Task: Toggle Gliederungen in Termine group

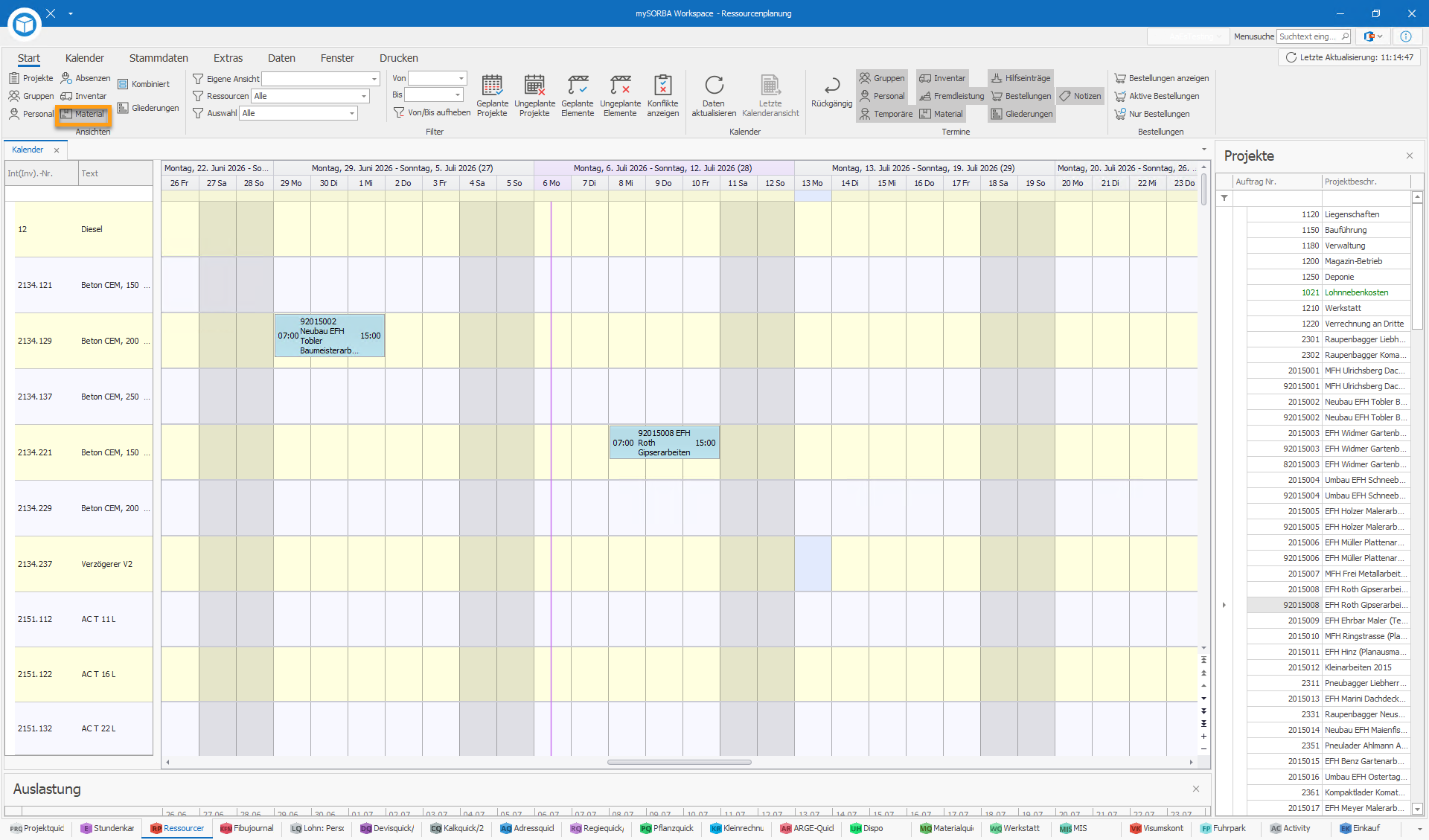Action: pyautogui.click(x=1021, y=114)
